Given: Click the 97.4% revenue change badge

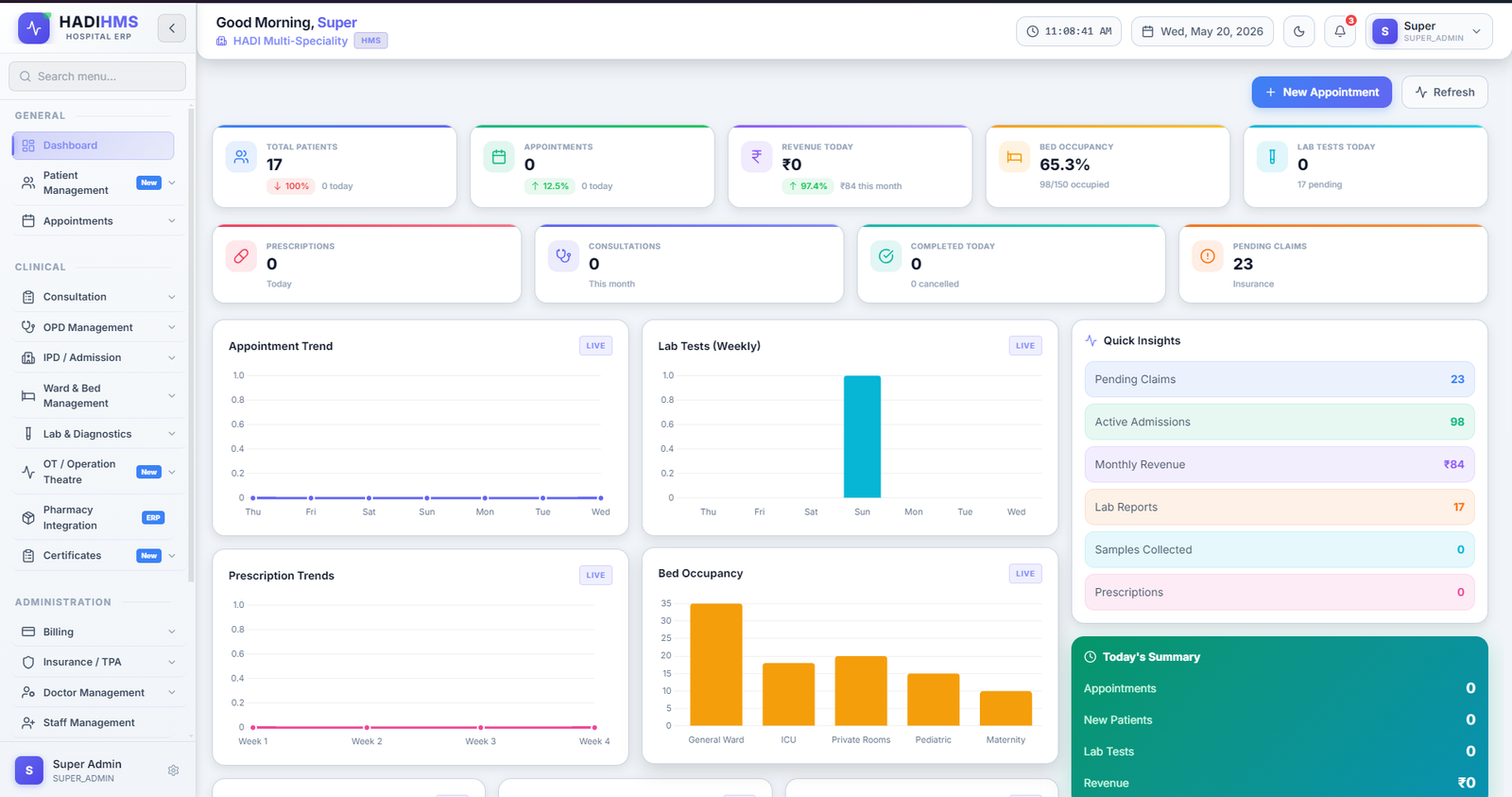Looking at the screenshot, I should [807, 186].
